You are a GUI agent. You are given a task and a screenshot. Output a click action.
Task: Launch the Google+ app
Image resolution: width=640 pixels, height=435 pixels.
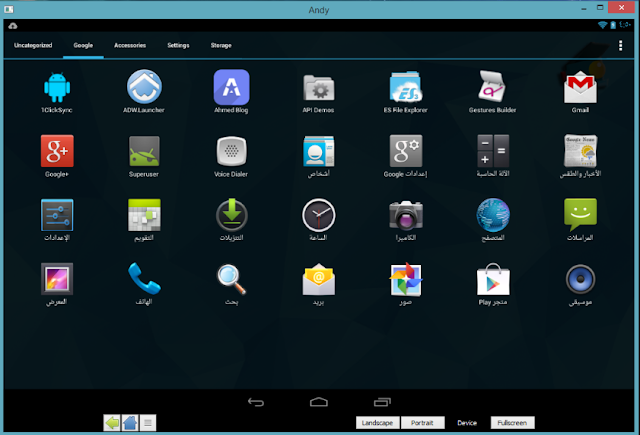click(x=57, y=151)
